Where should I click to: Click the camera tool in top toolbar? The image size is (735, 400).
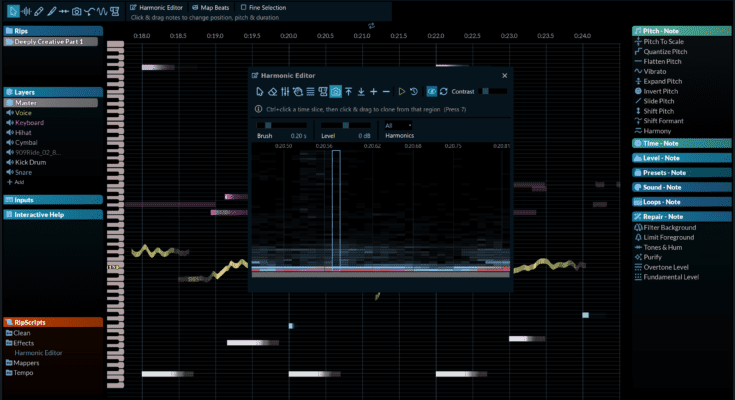(x=77, y=11)
